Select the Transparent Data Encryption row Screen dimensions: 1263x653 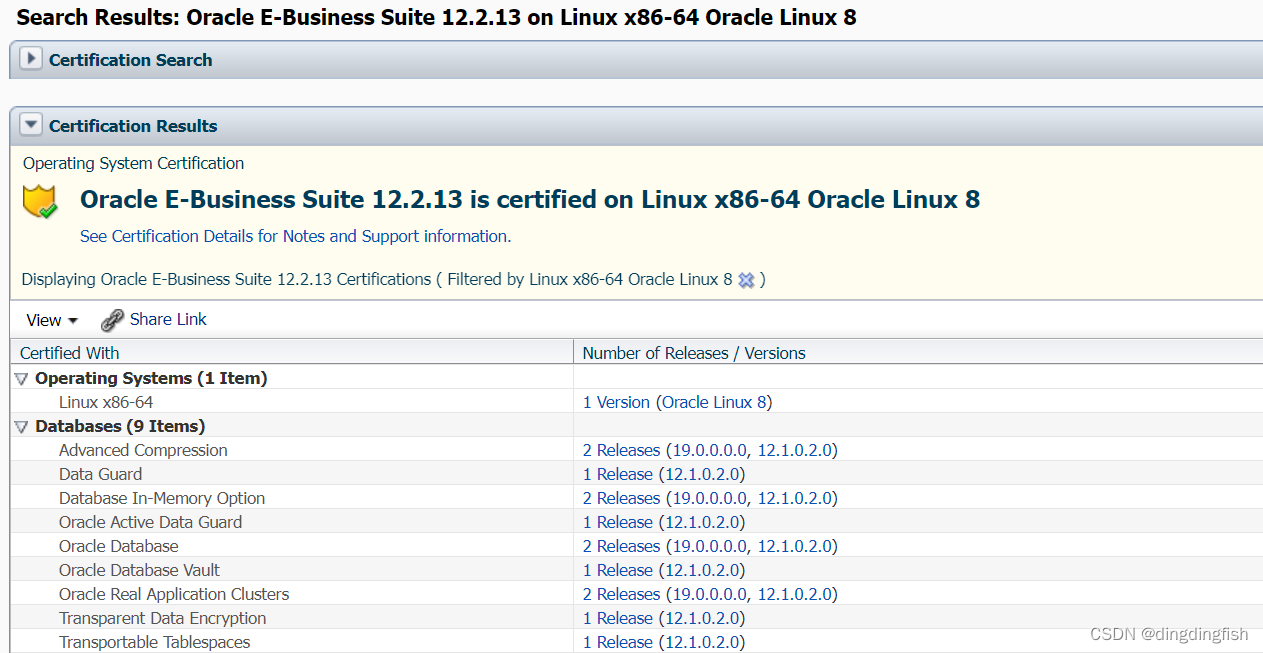[636, 618]
